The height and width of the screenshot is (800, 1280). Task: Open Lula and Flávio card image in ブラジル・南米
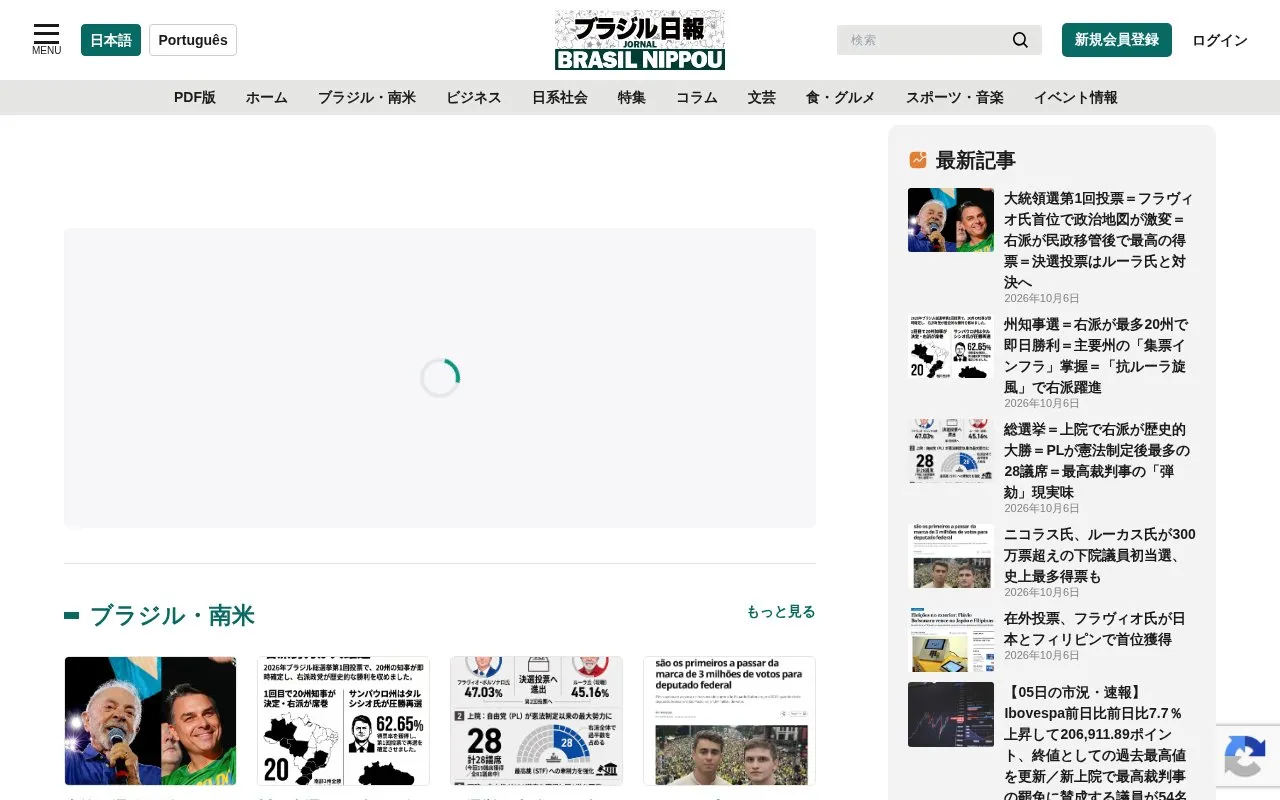pyautogui.click(x=150, y=721)
